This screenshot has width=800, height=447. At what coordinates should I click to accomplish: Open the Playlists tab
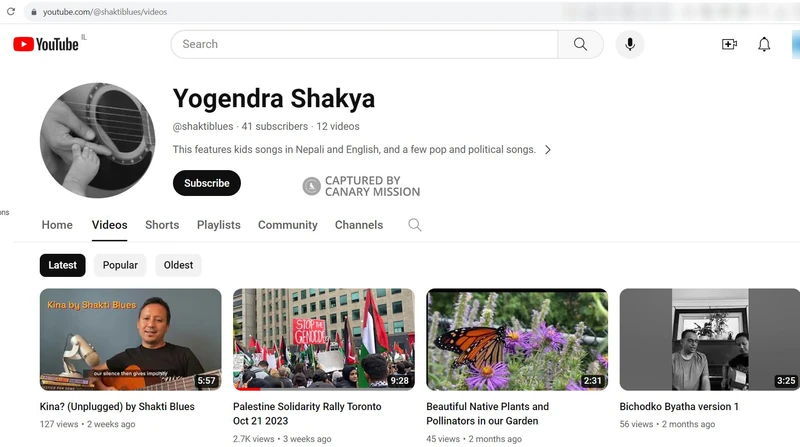[x=218, y=225]
